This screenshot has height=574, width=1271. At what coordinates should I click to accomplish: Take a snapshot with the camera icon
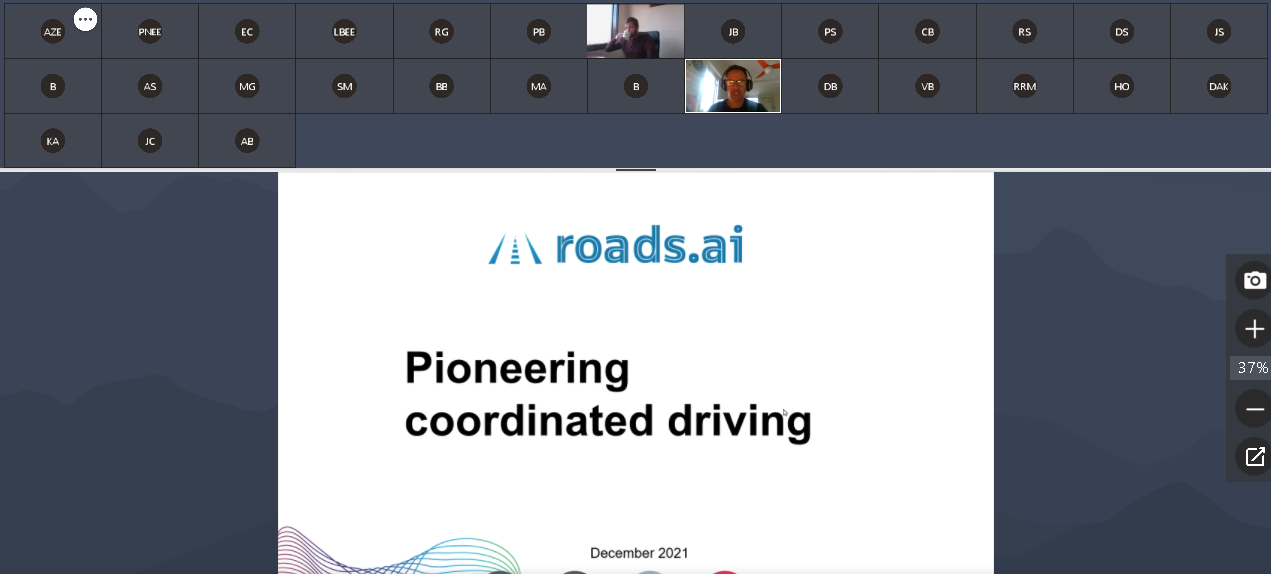[1254, 280]
